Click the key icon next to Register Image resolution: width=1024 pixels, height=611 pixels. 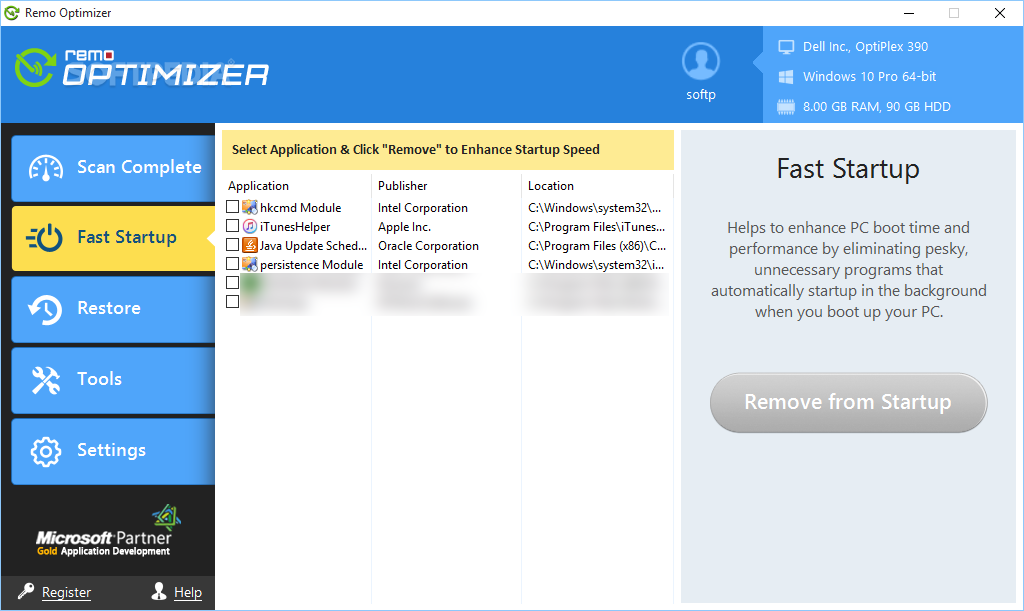26,591
